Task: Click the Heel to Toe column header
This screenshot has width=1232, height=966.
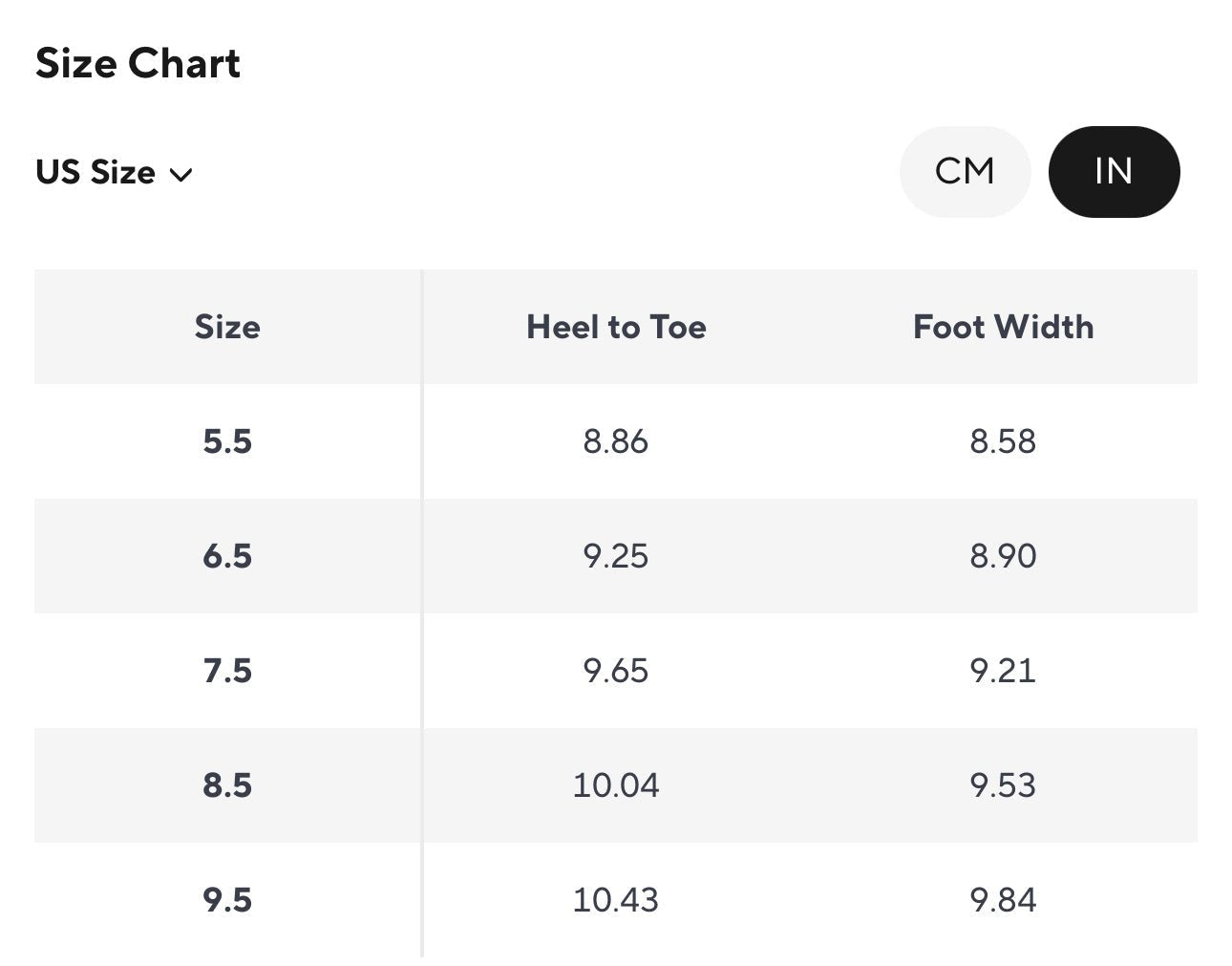Action: (x=616, y=328)
